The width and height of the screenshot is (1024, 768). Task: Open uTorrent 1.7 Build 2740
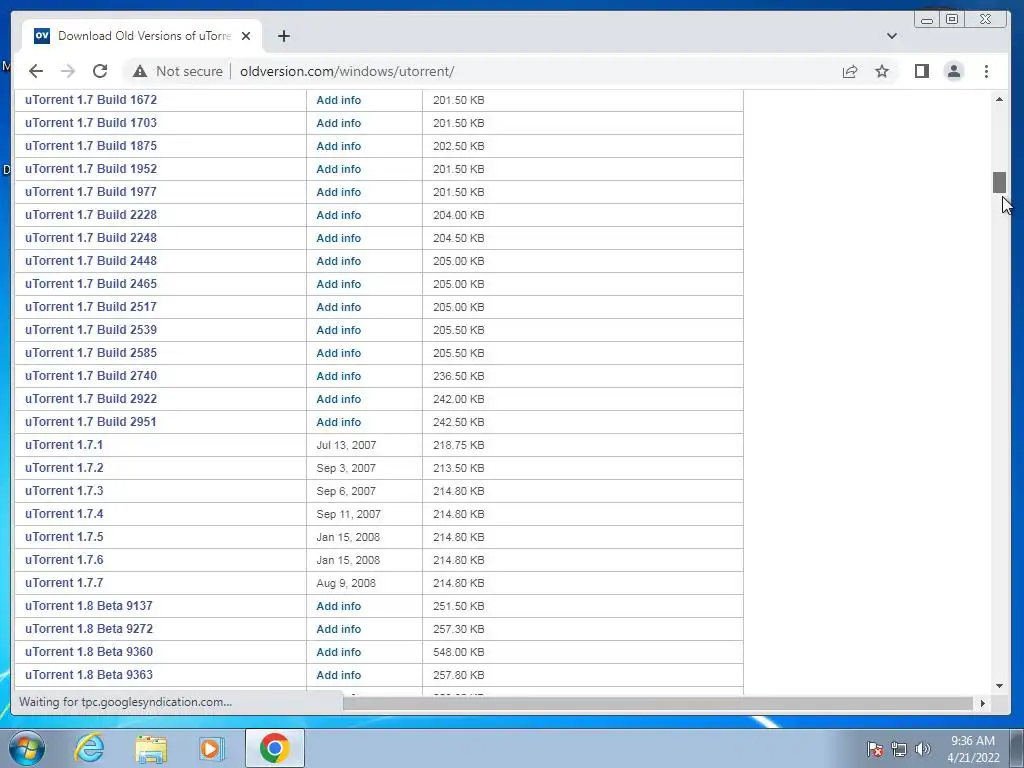[91, 376]
